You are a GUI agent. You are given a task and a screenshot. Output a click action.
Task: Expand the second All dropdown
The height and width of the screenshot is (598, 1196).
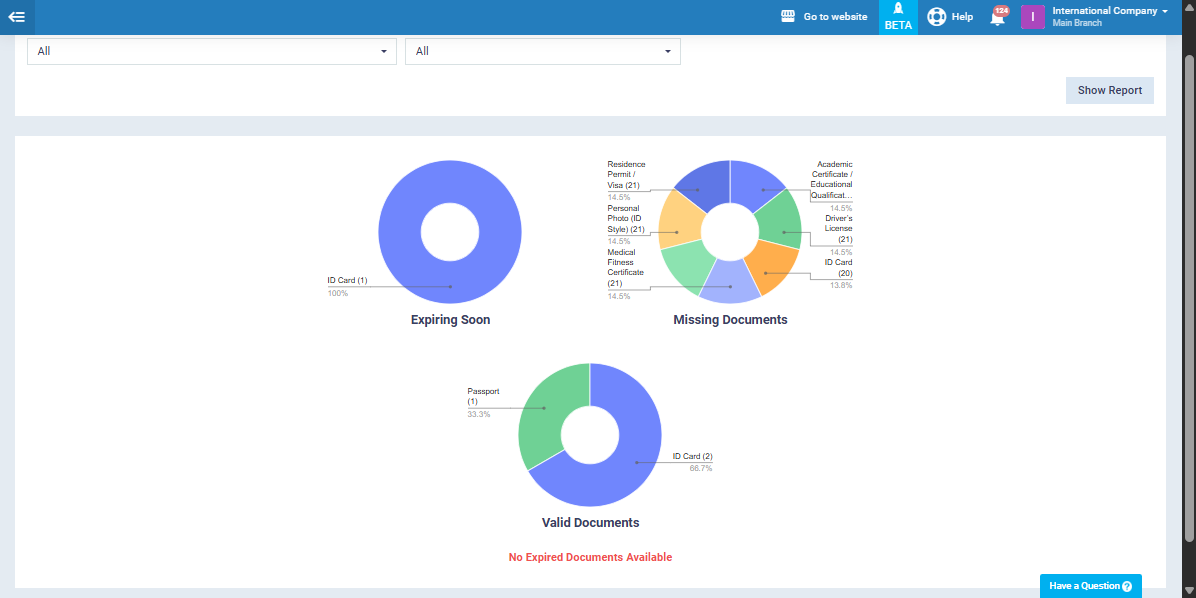pos(542,51)
